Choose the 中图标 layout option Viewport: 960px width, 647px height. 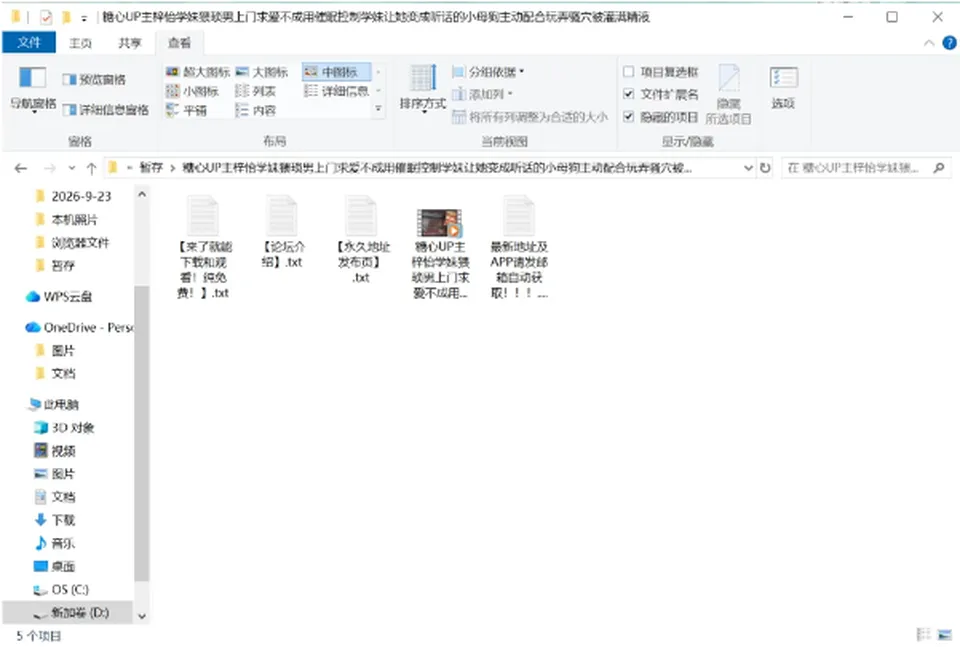(336, 72)
